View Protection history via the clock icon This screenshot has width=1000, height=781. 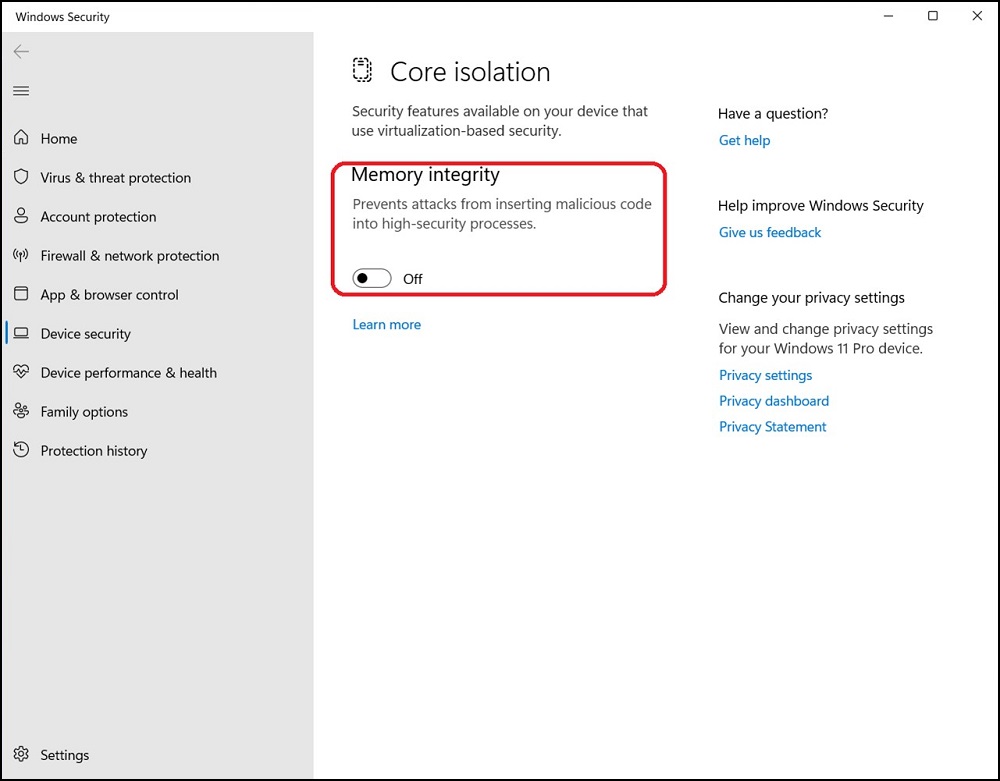click(x=20, y=450)
